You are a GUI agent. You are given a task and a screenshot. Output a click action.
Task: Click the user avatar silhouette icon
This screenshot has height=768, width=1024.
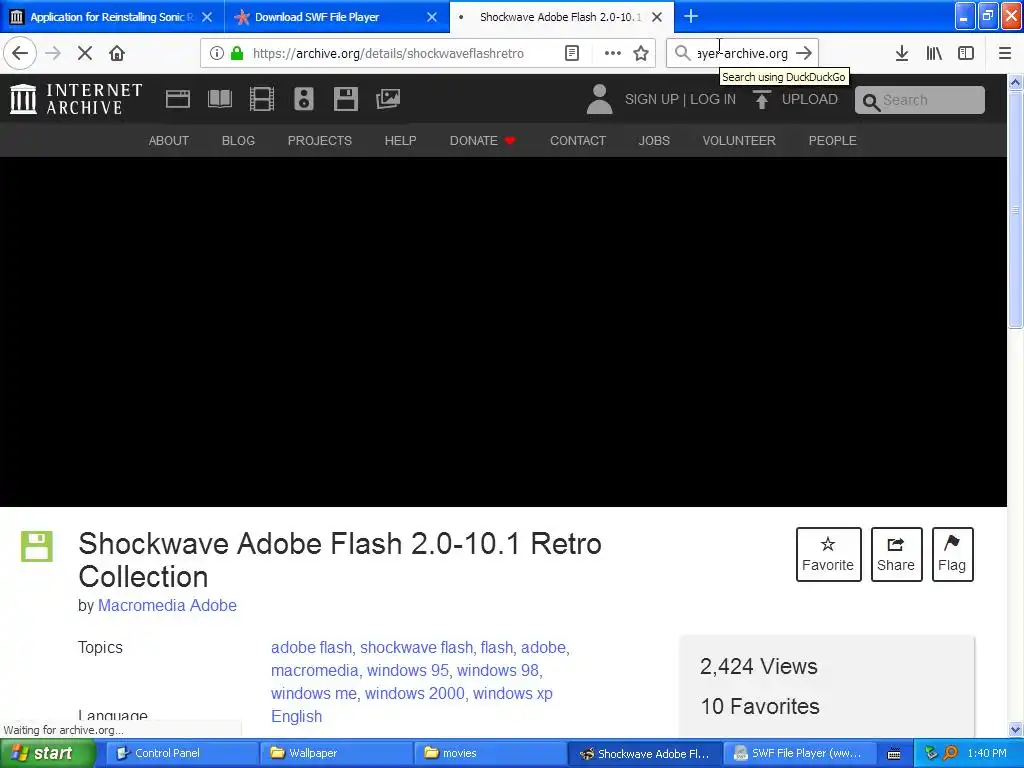tap(599, 99)
